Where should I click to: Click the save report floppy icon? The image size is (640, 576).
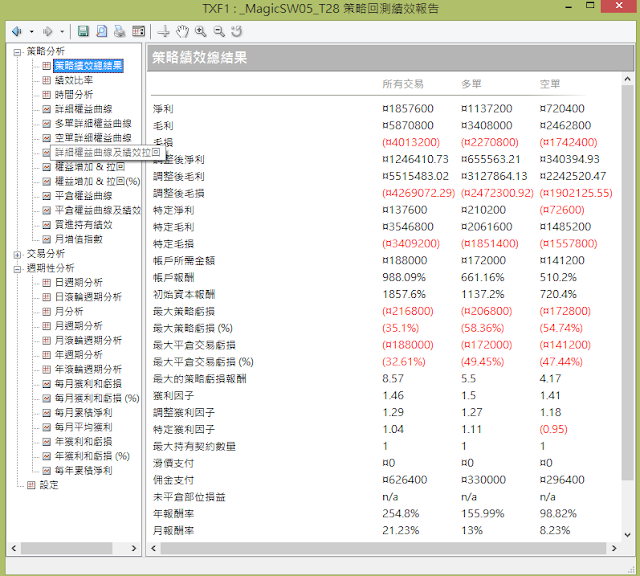tap(83, 31)
